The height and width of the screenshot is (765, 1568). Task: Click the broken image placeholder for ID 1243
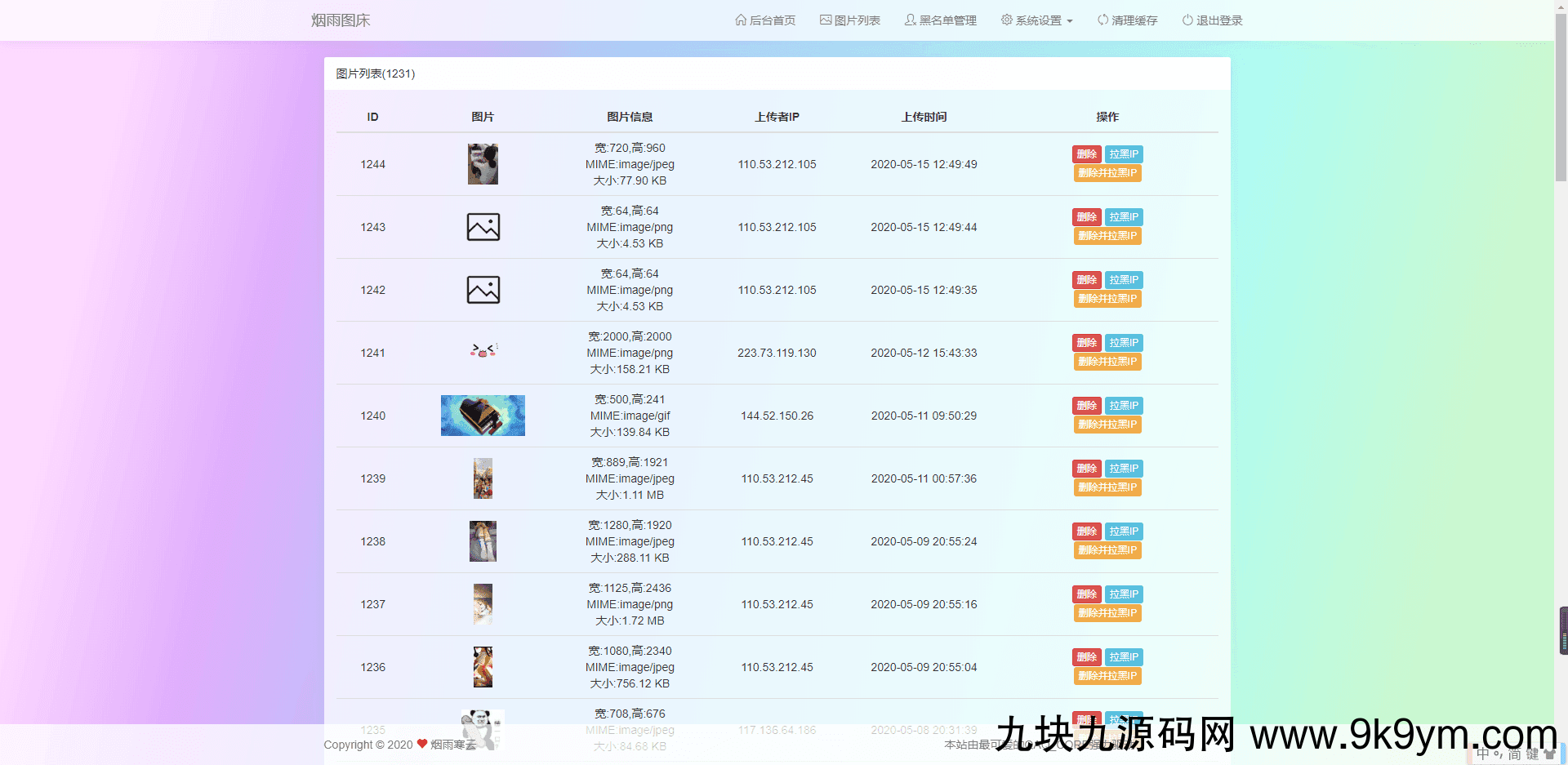[483, 227]
